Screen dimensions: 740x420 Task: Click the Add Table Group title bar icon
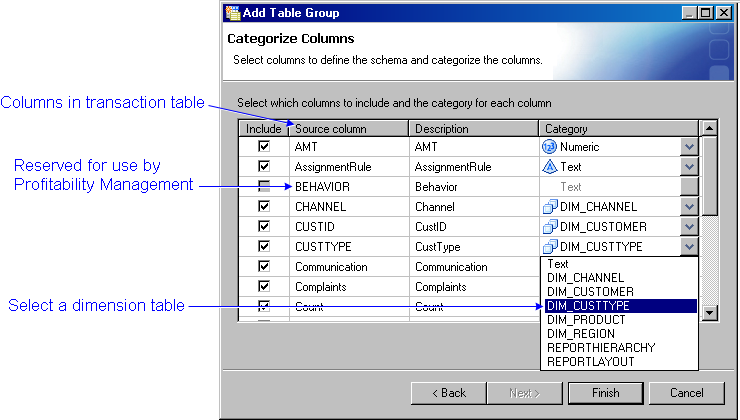tap(231, 13)
